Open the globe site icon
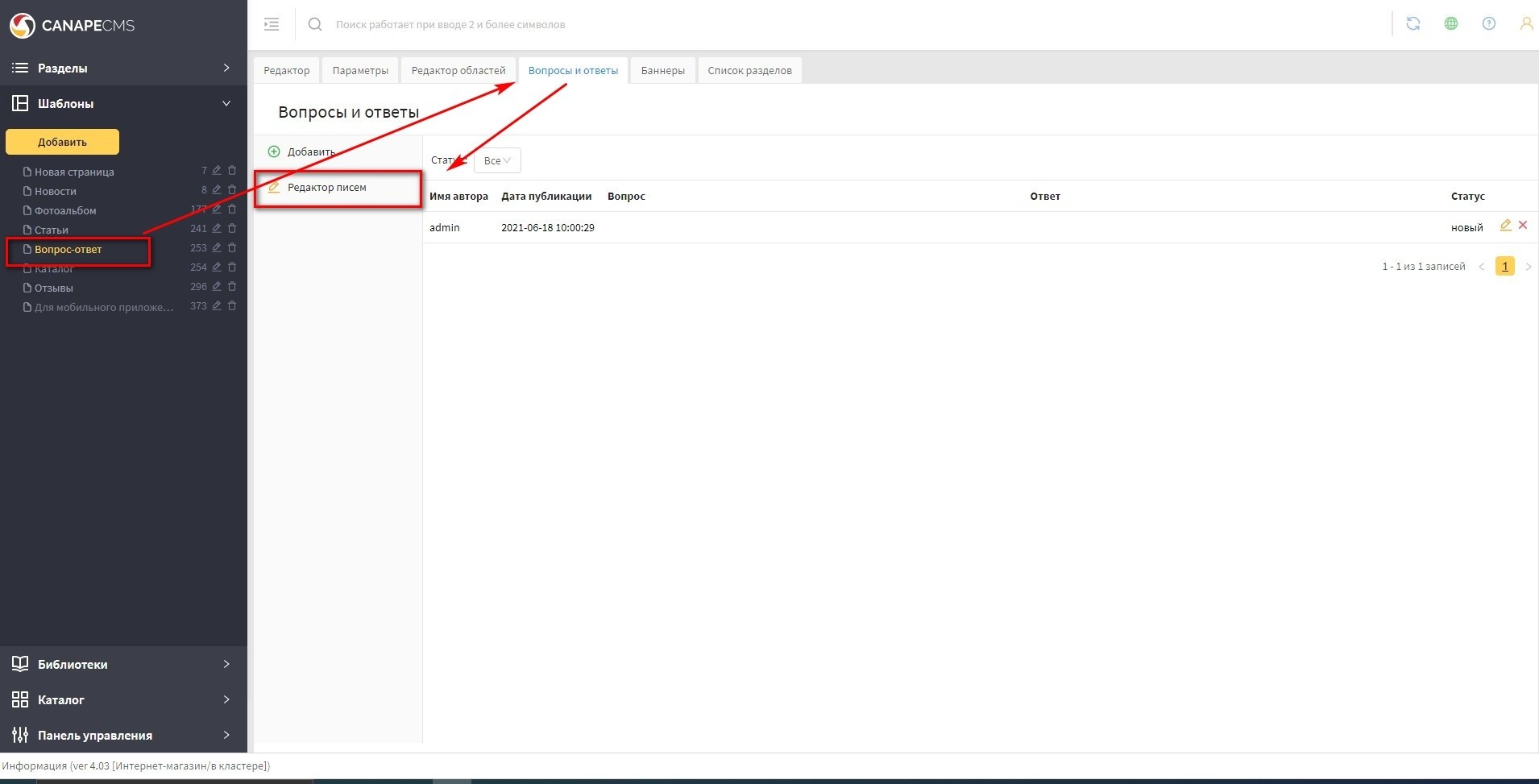This screenshot has height=784, width=1539. pos(1450,24)
